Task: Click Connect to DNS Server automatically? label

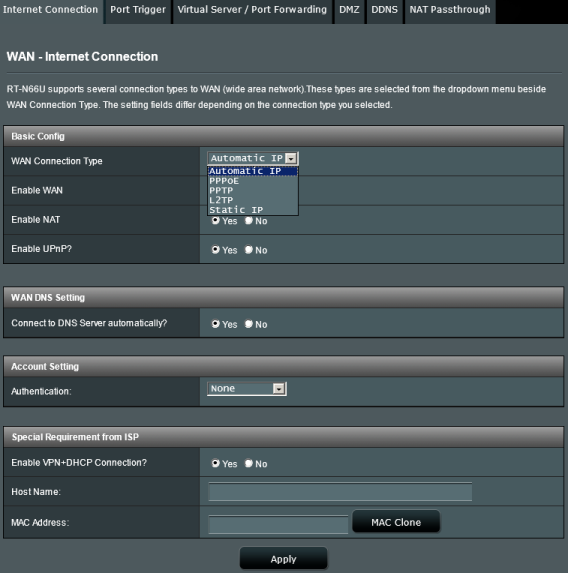Action: click(x=89, y=323)
